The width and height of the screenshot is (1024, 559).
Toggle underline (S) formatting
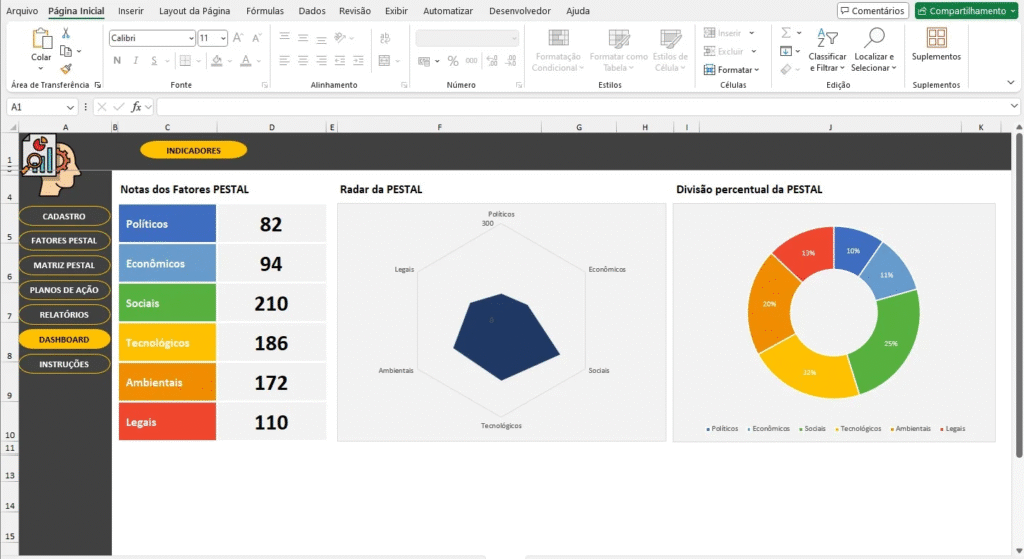click(x=151, y=60)
